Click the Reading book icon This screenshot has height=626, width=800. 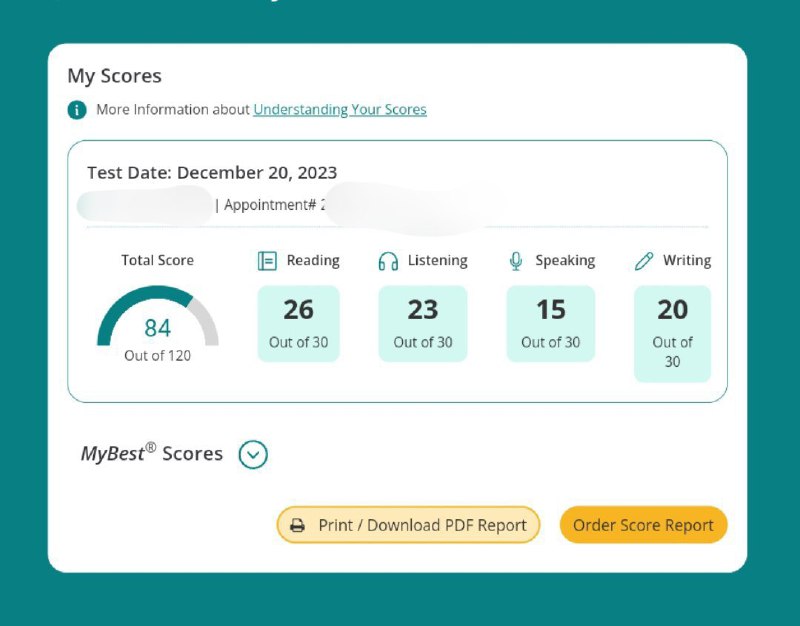click(267, 261)
